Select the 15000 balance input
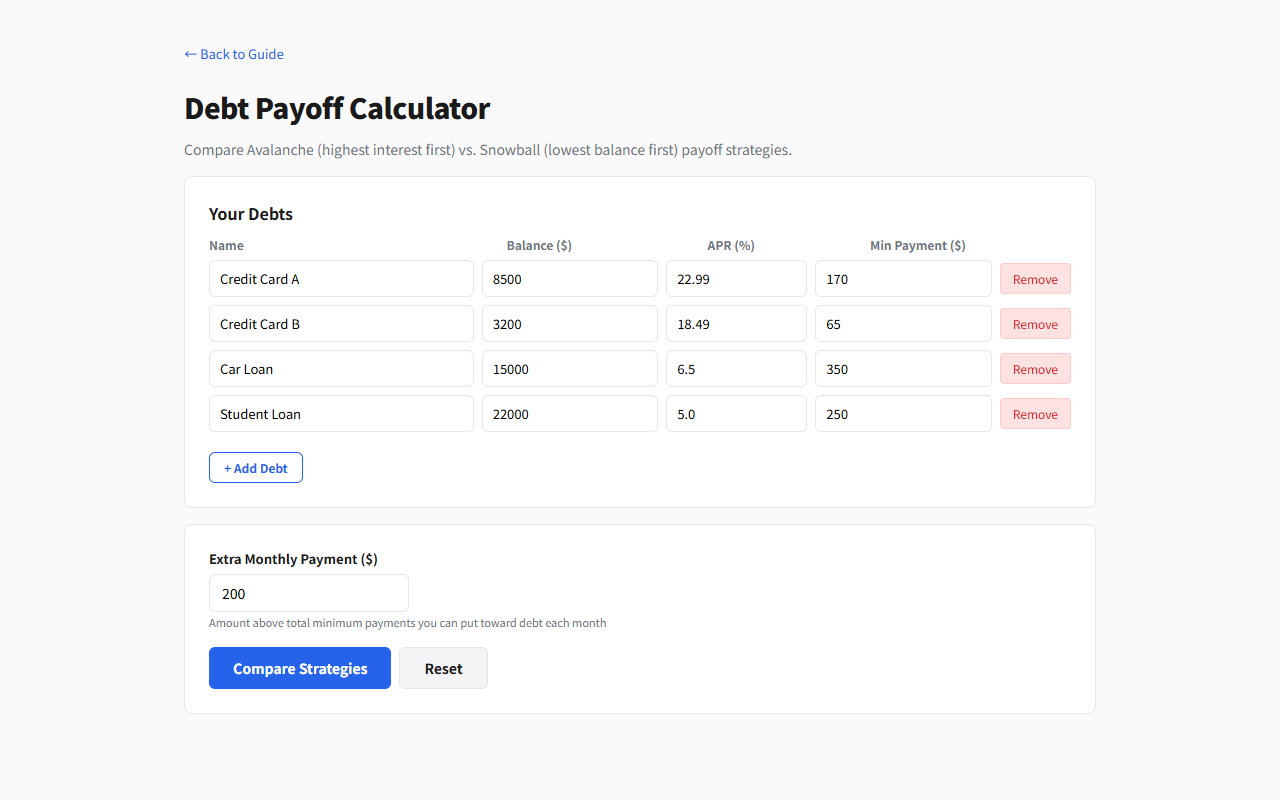The image size is (1280, 800). [x=569, y=369]
